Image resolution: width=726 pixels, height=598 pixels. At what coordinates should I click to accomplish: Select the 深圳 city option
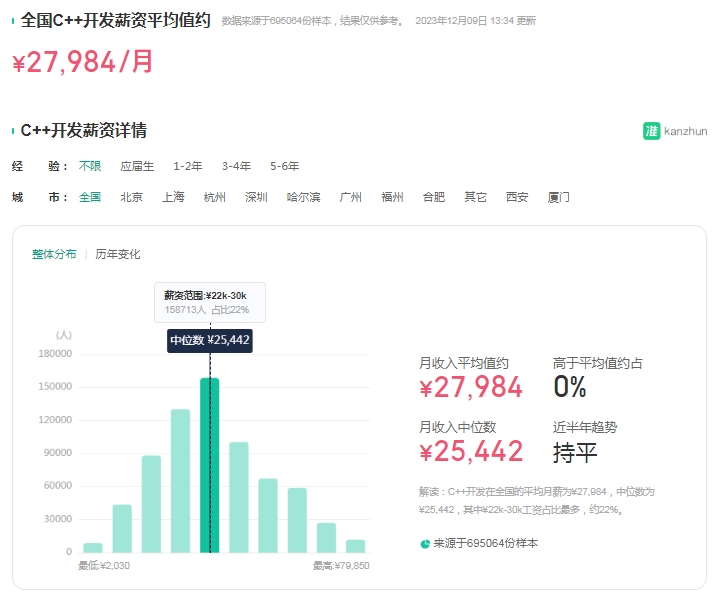(x=256, y=197)
